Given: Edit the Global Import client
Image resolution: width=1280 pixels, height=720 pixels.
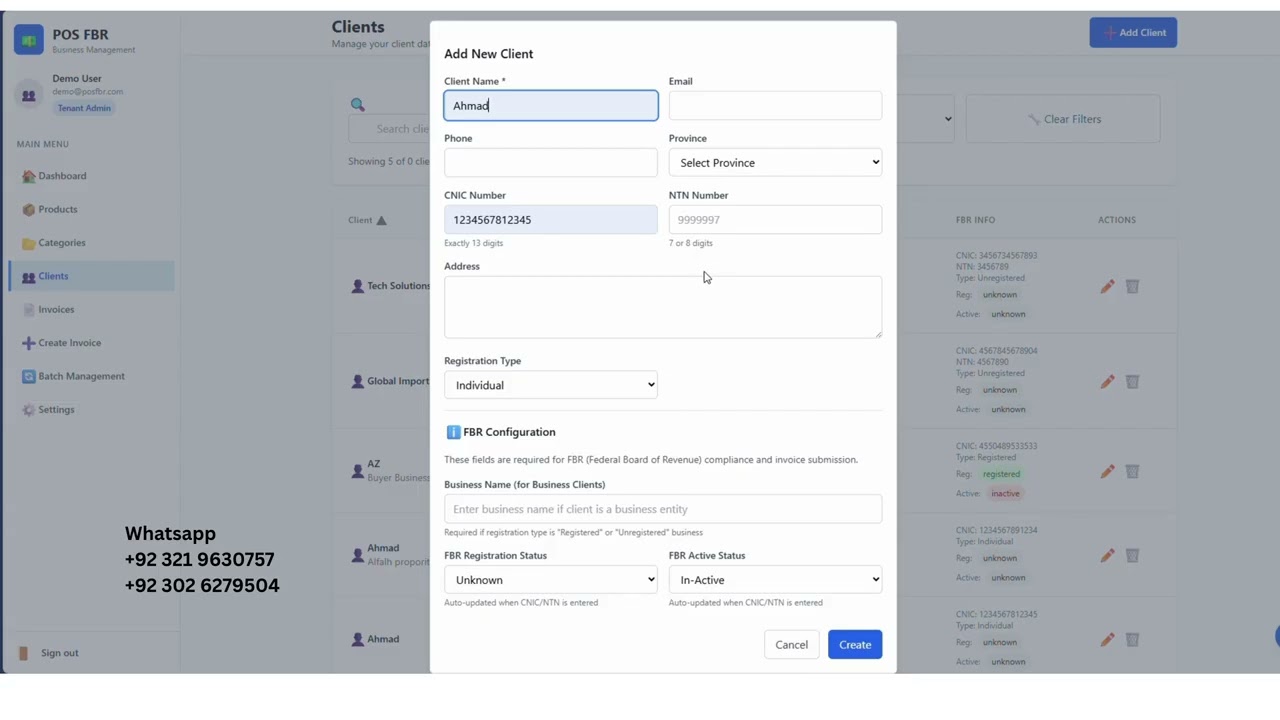Looking at the screenshot, I should (x=1107, y=382).
